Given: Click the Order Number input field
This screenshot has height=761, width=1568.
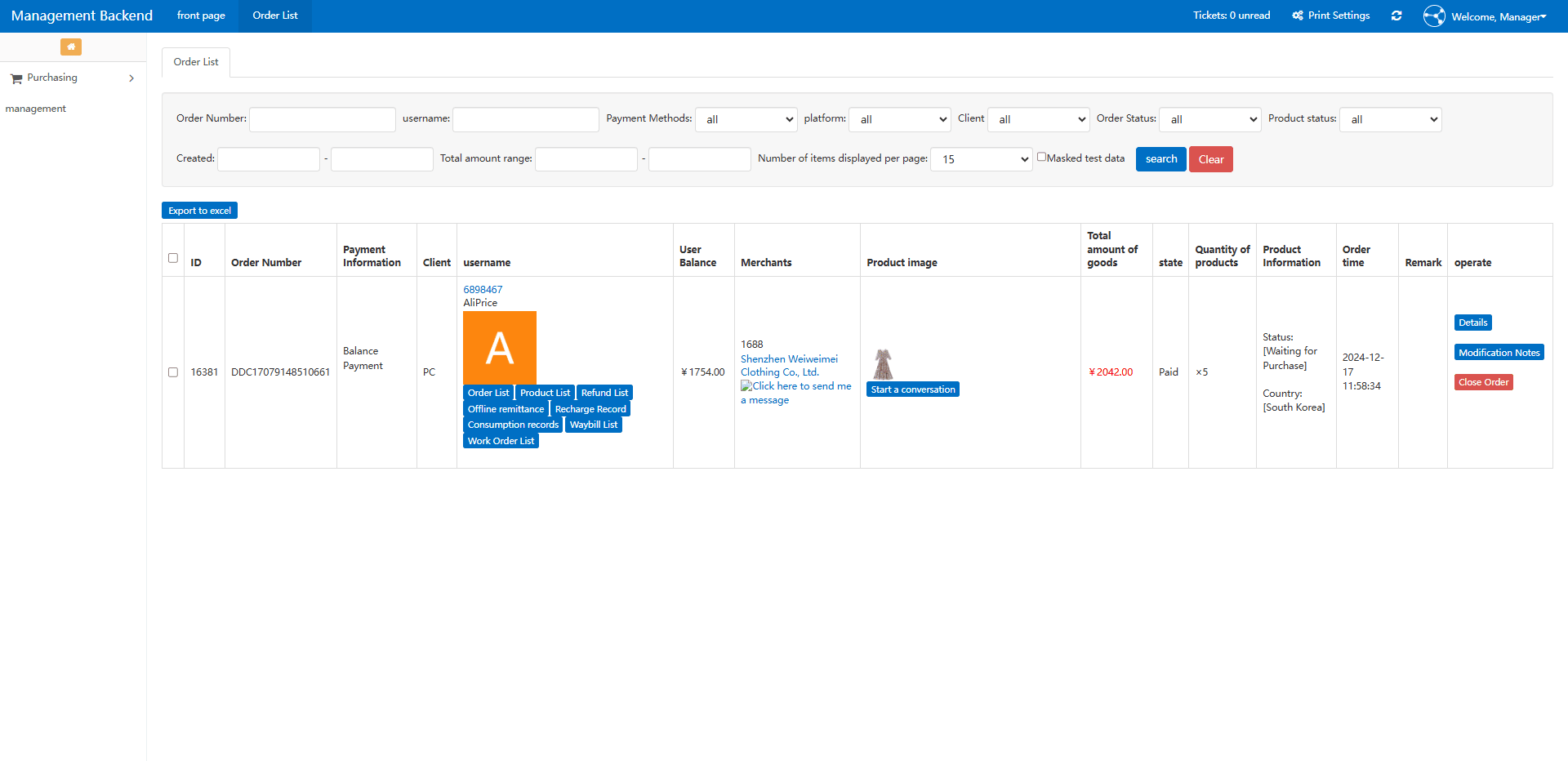Looking at the screenshot, I should [x=323, y=119].
